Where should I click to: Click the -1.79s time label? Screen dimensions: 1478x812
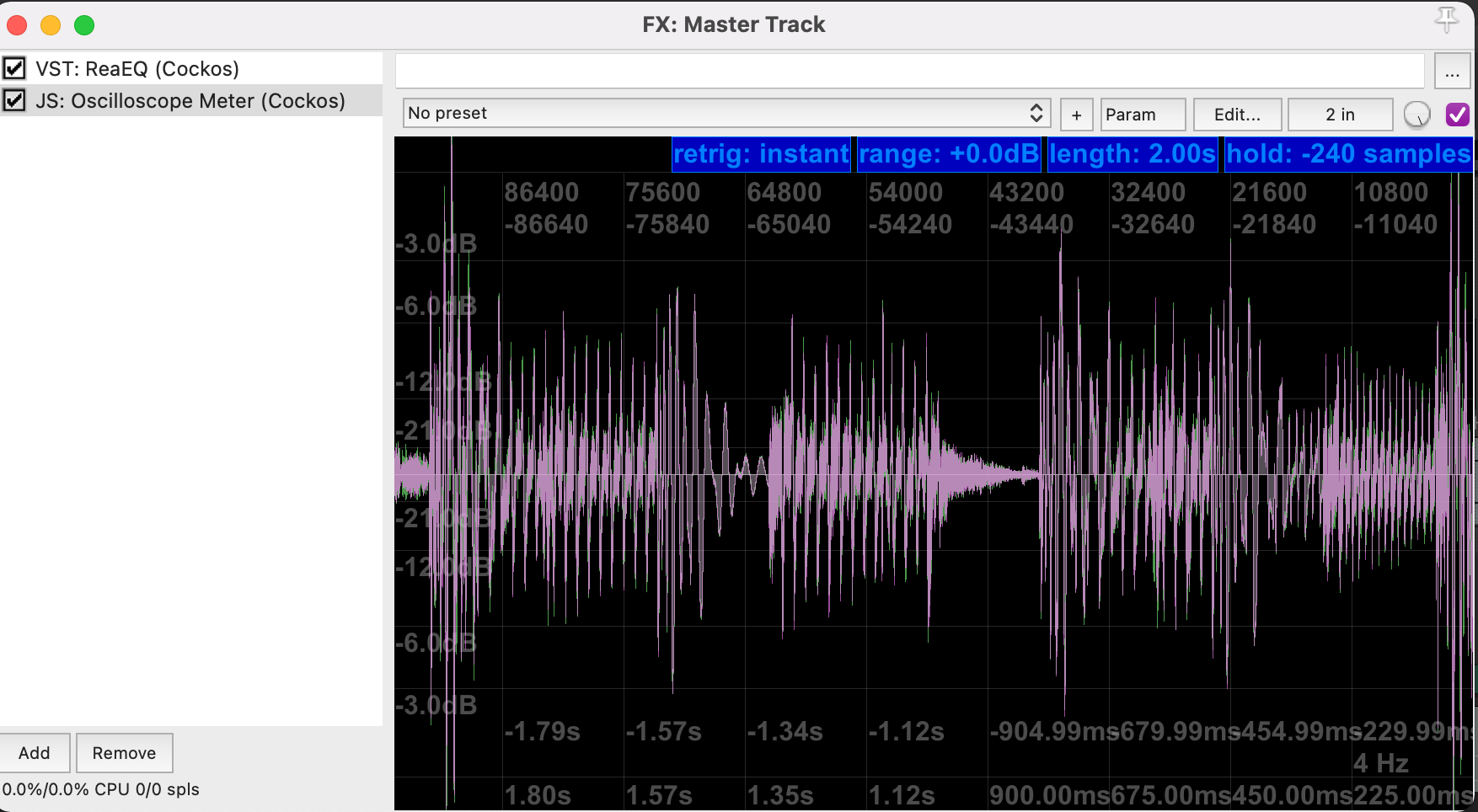click(x=542, y=731)
